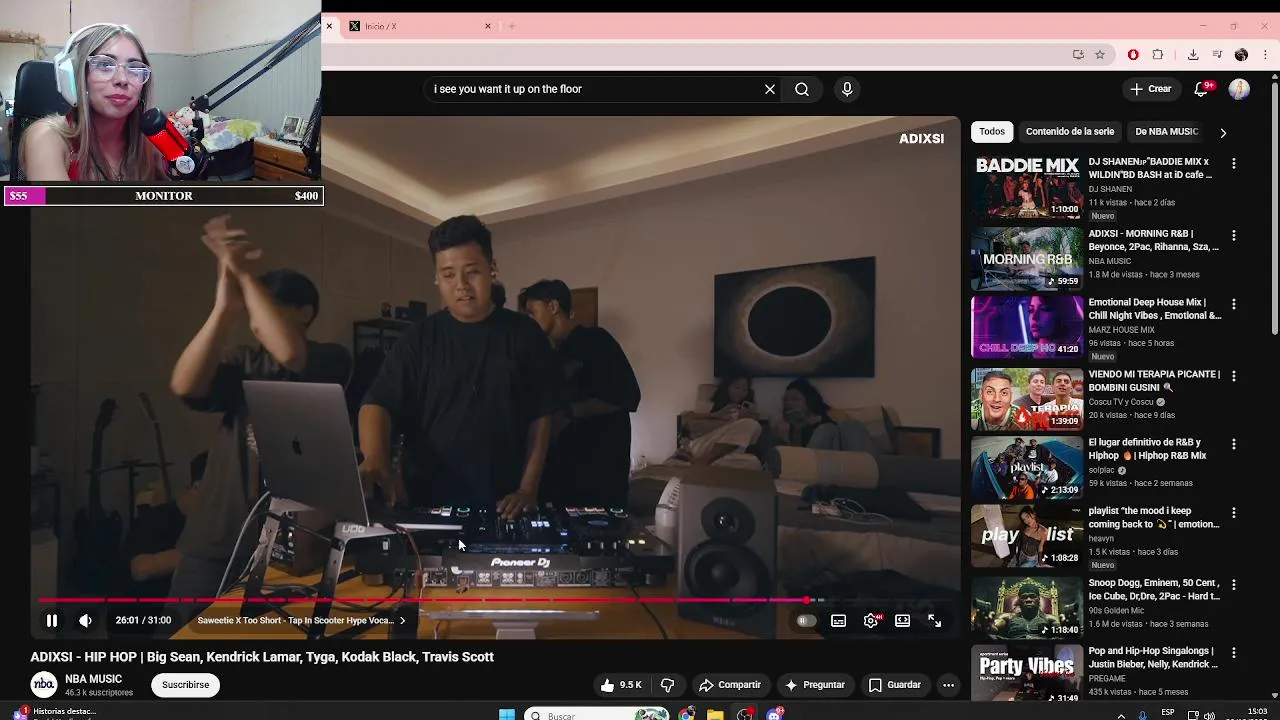This screenshot has width=1280, height=720.
Task: Save video with Guardar button
Action: pyautogui.click(x=894, y=685)
